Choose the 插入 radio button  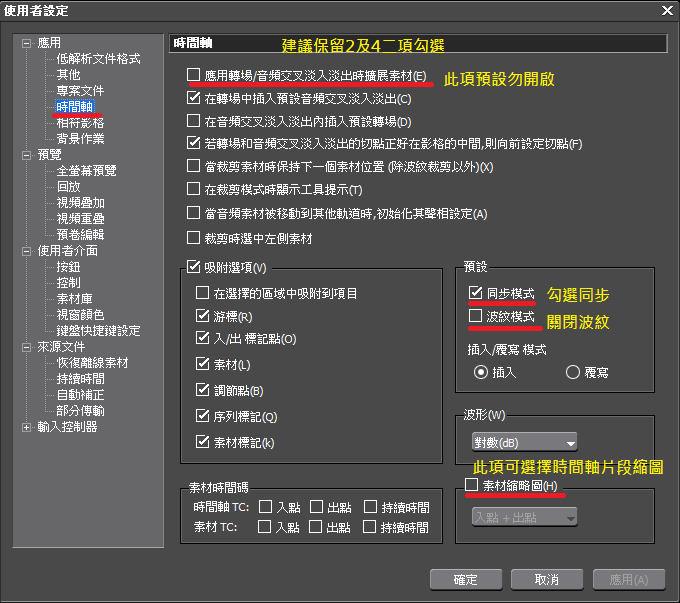pyautogui.click(x=481, y=372)
